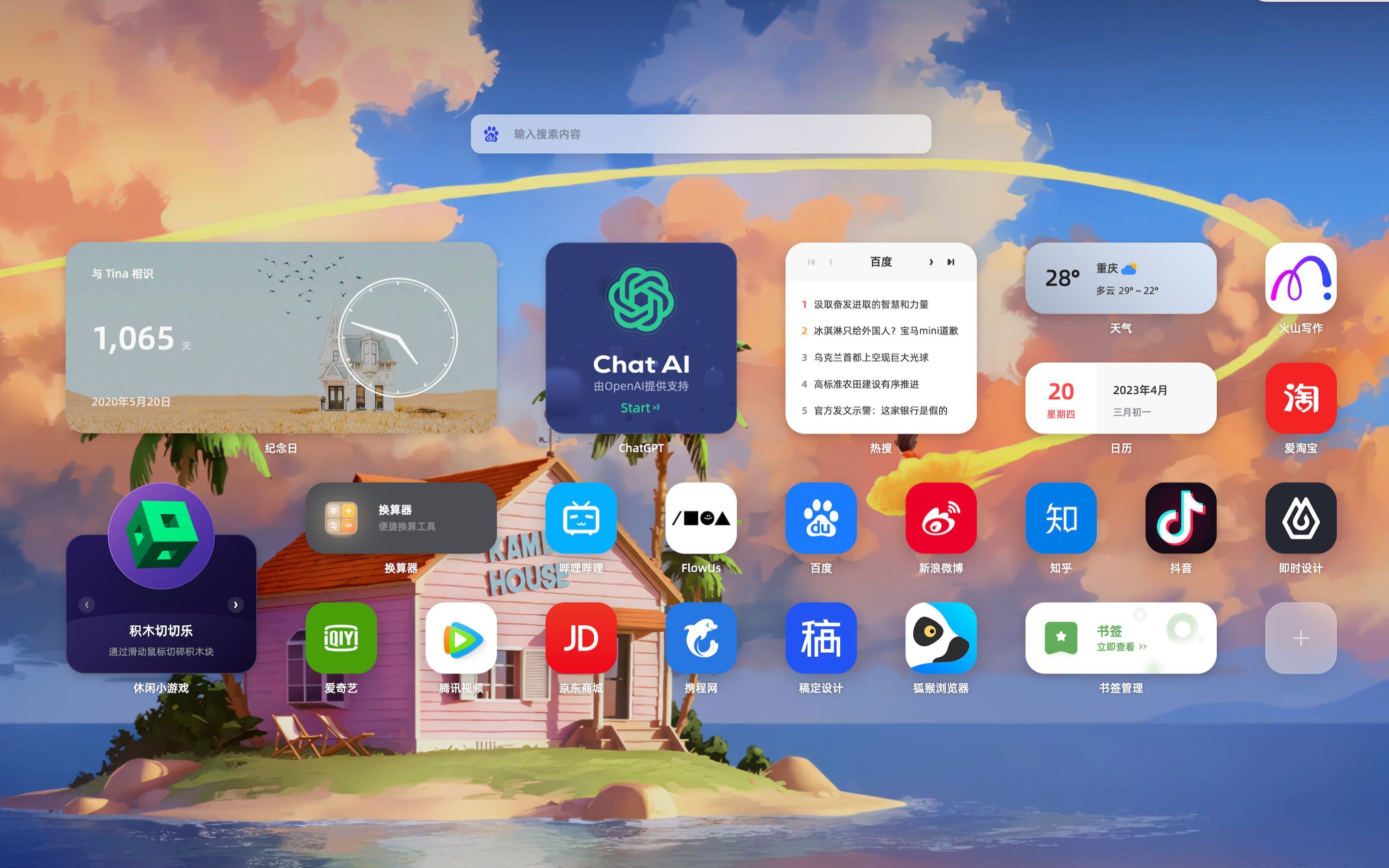Image resolution: width=1389 pixels, height=868 pixels.
Task: Launch the iQIYI (爱奇艺) icon
Action: point(341,638)
